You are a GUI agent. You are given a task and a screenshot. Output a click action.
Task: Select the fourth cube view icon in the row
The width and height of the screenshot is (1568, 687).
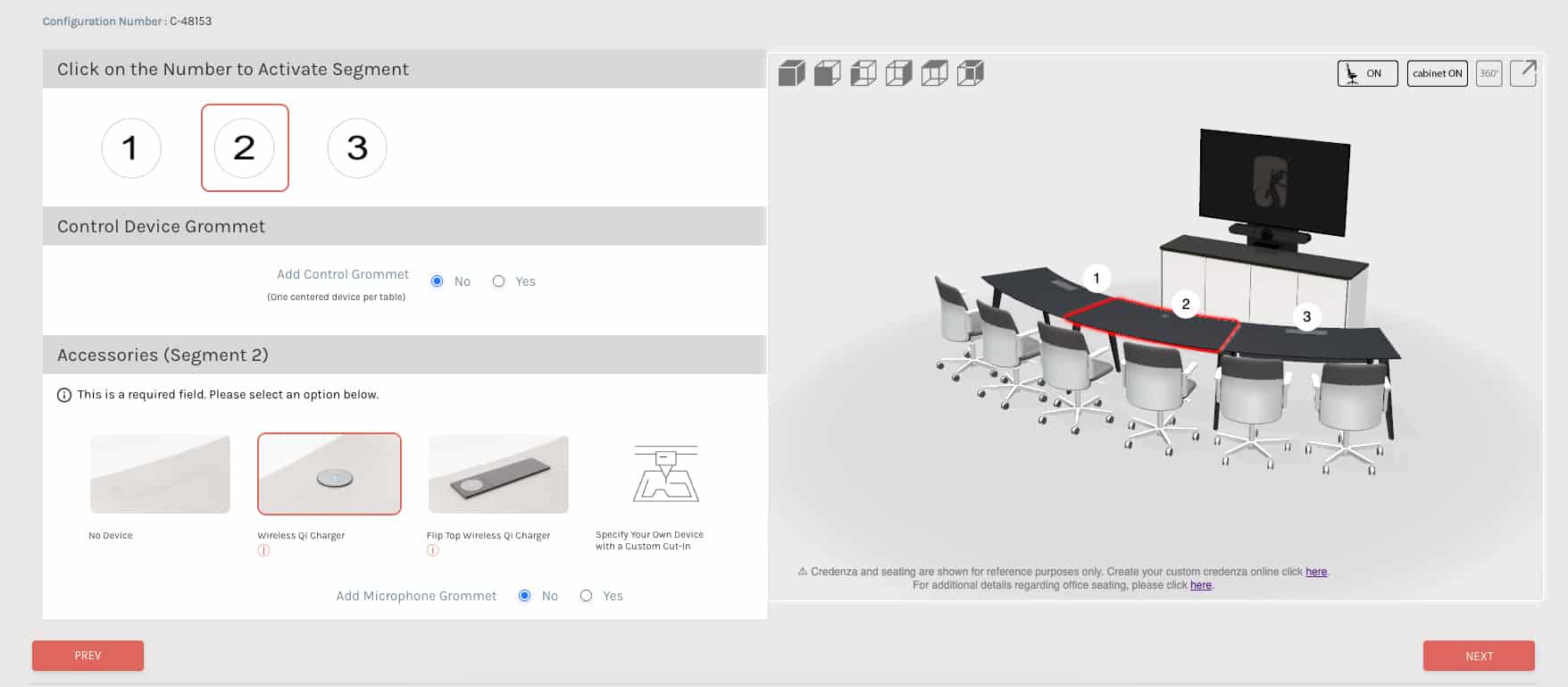point(899,73)
